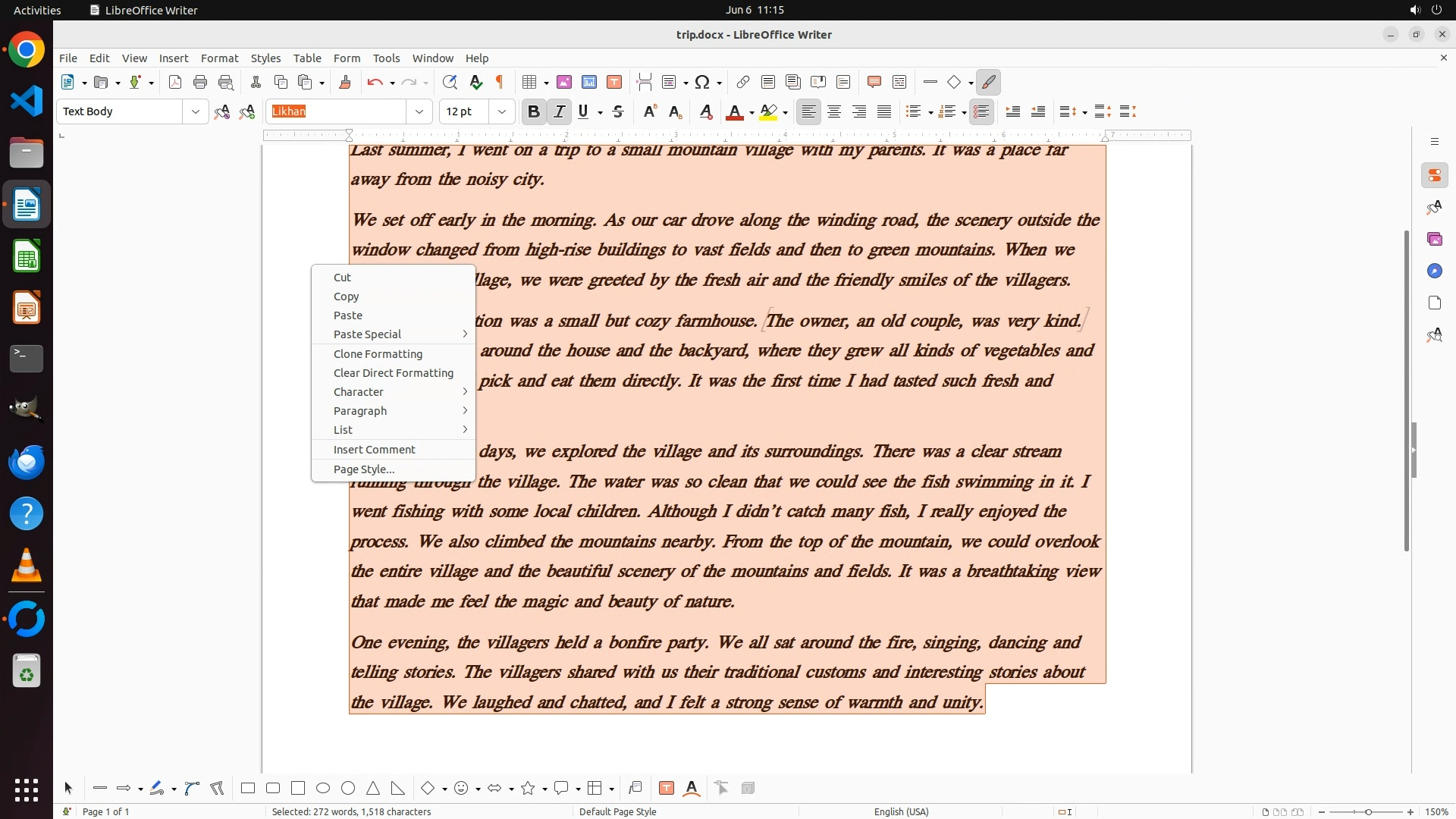Expand the font size dropdown
This screenshot has height=819, width=1456.
click(501, 111)
